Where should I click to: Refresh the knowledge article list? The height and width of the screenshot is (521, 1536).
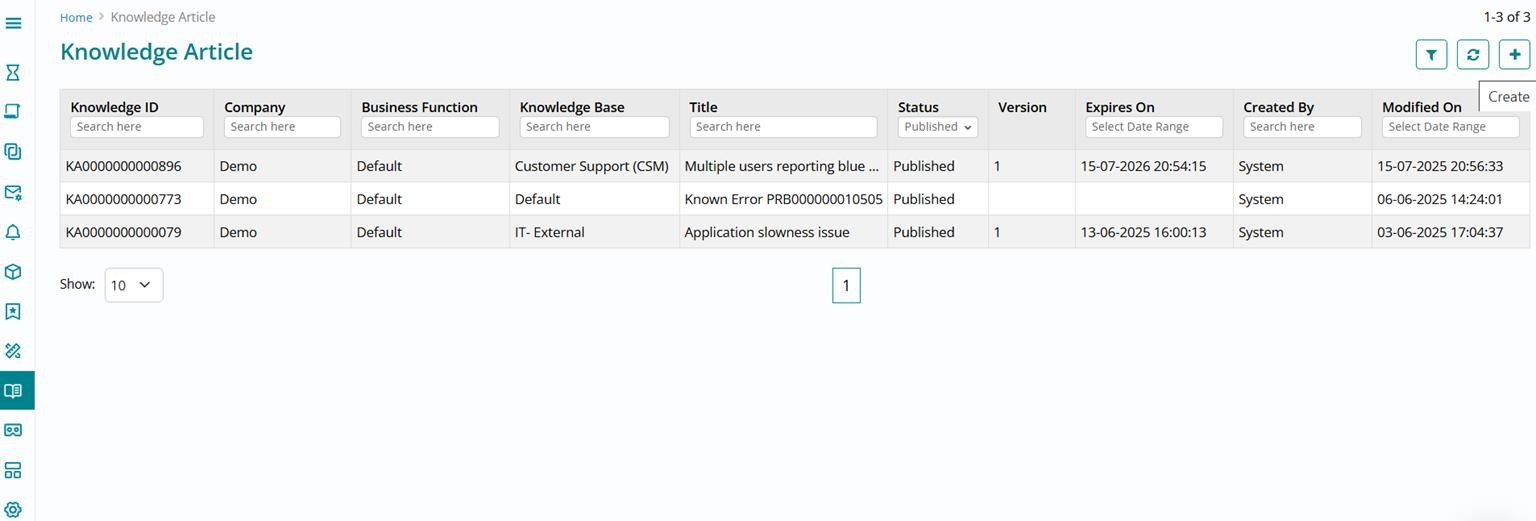point(1472,55)
